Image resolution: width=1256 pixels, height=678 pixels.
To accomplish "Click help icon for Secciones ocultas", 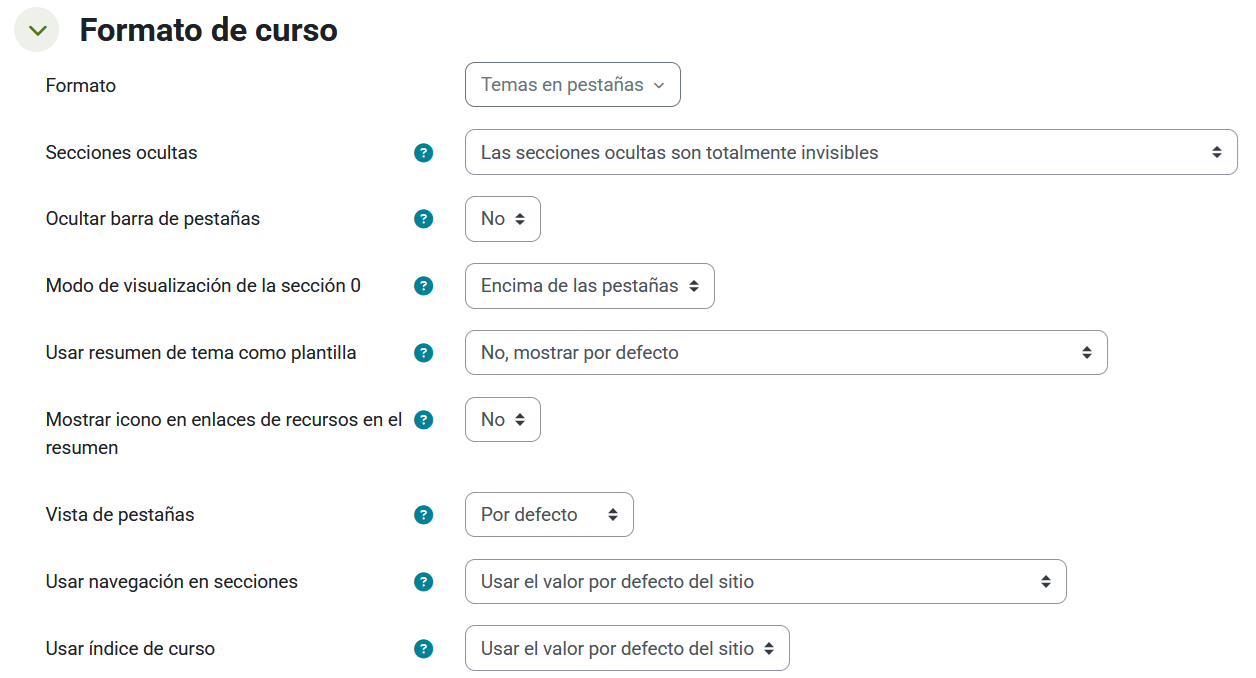I will (x=424, y=153).
